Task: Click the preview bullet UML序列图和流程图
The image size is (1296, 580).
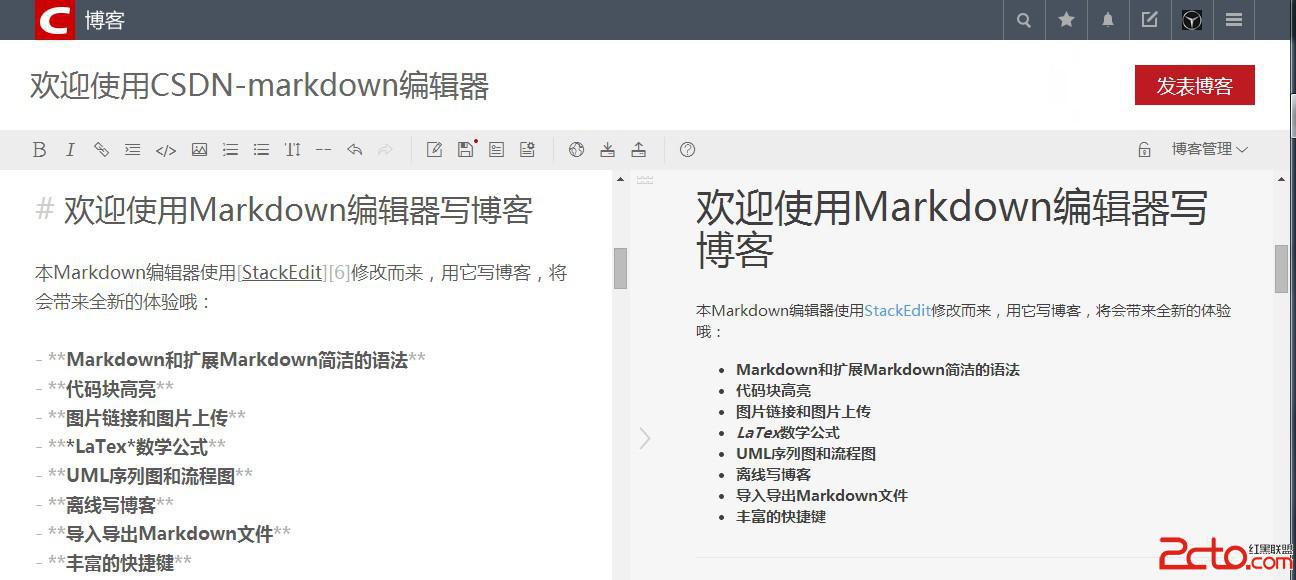Action: [x=806, y=454]
